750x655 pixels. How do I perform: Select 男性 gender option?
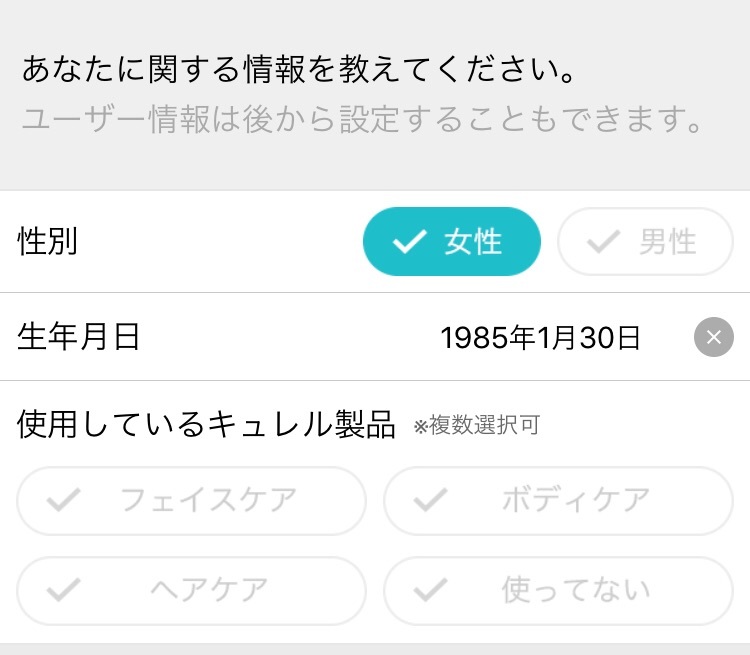click(645, 242)
